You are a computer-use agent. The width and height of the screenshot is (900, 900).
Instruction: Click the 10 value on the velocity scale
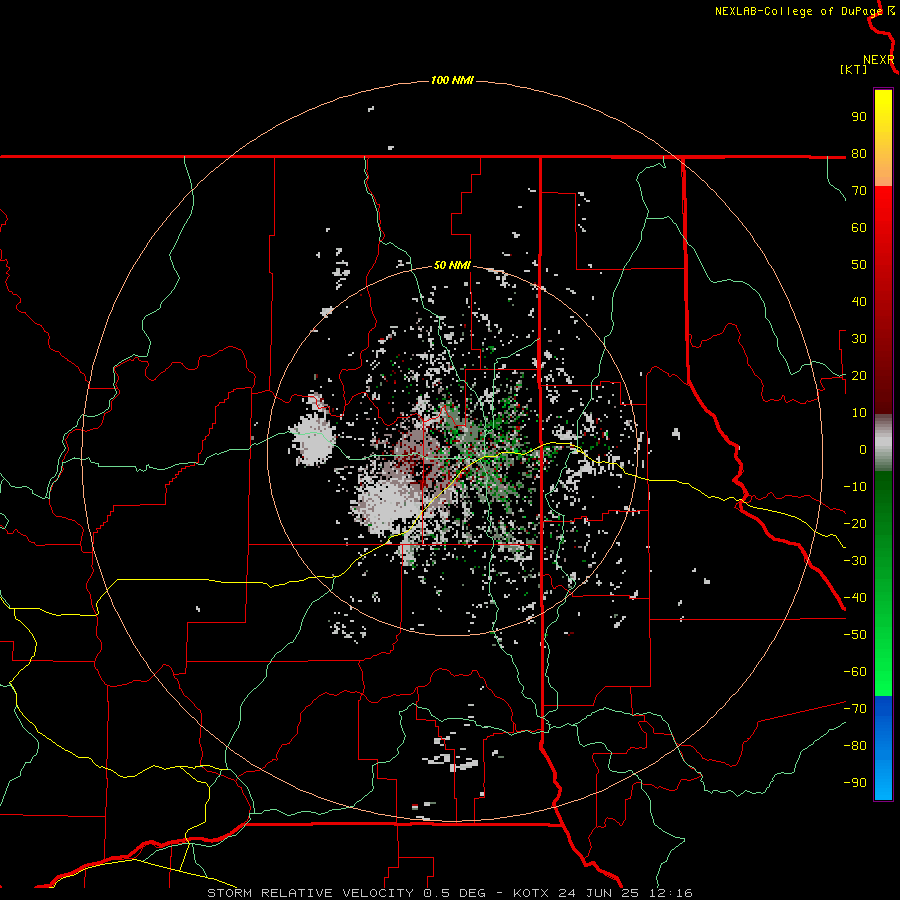point(859,413)
